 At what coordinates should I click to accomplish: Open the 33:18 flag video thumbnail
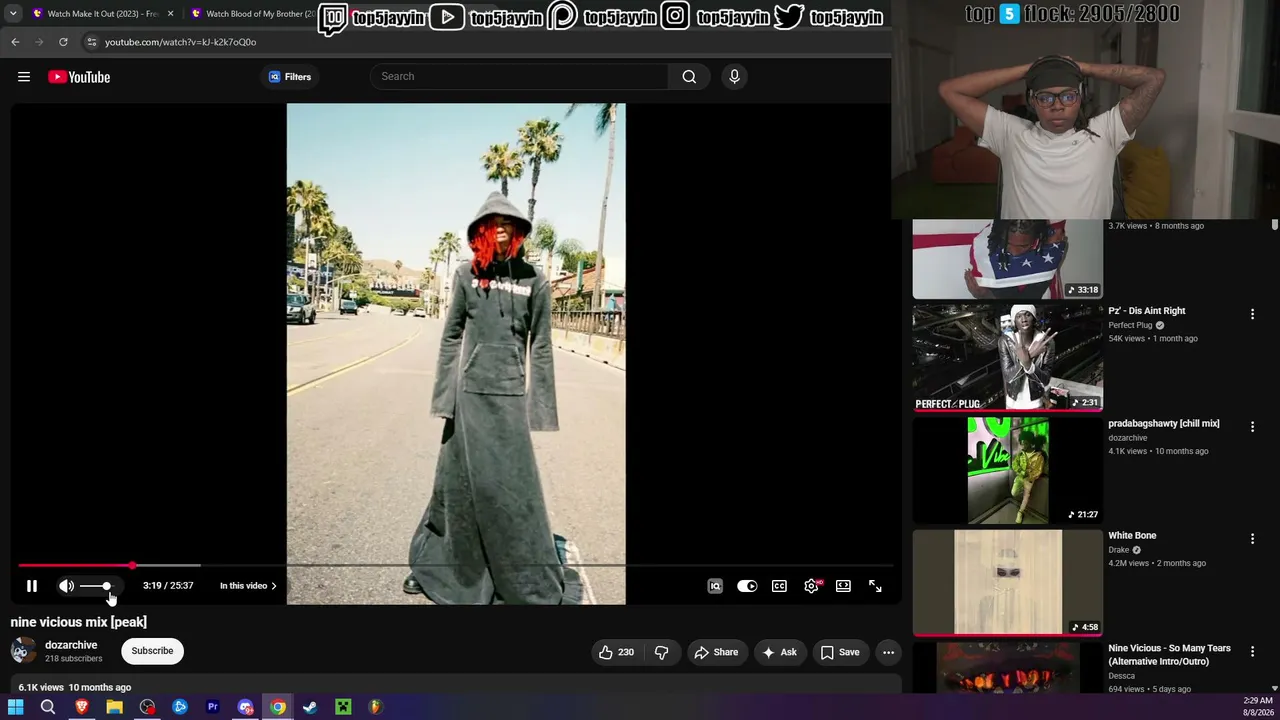tap(1008, 259)
